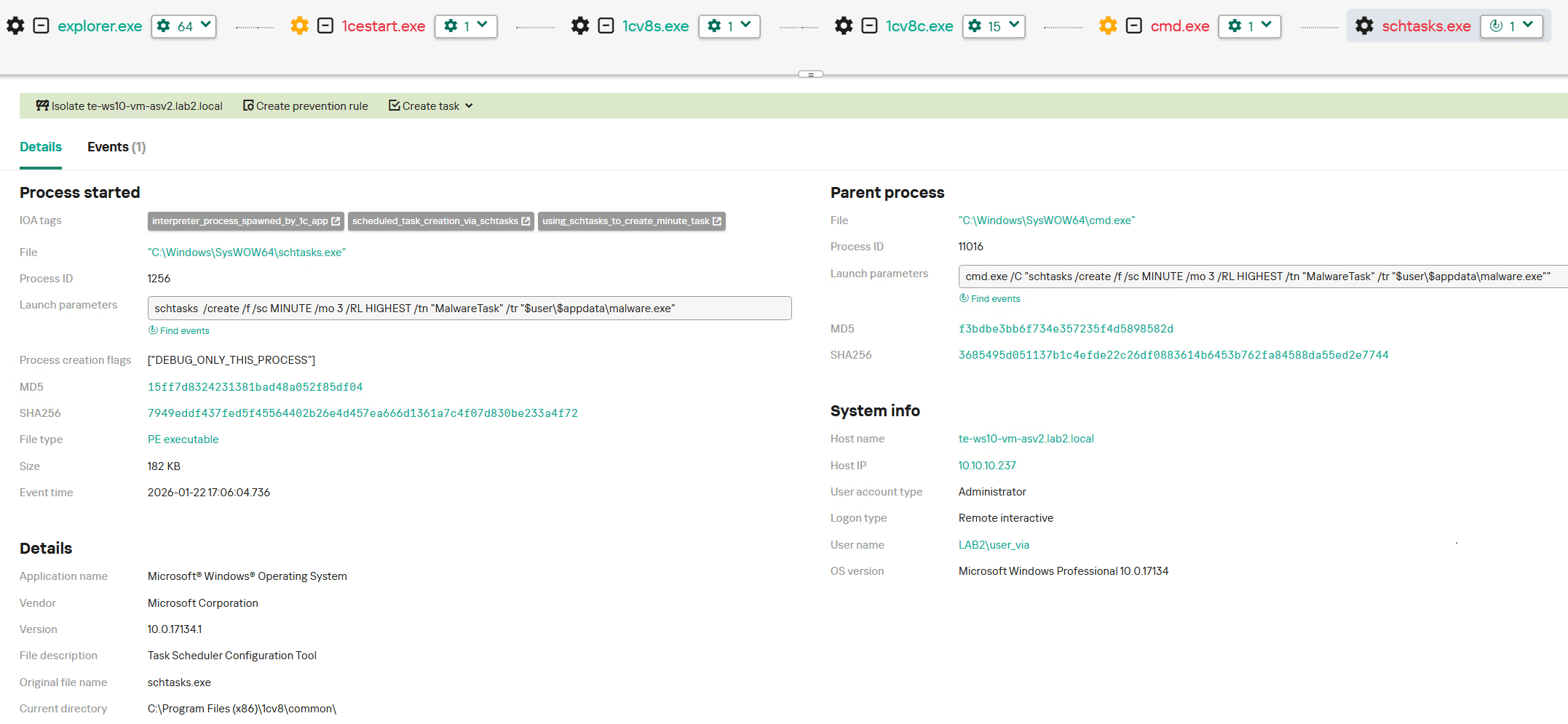Click Isolate te-ws10-vm-asv2.lab2.local button

click(130, 106)
